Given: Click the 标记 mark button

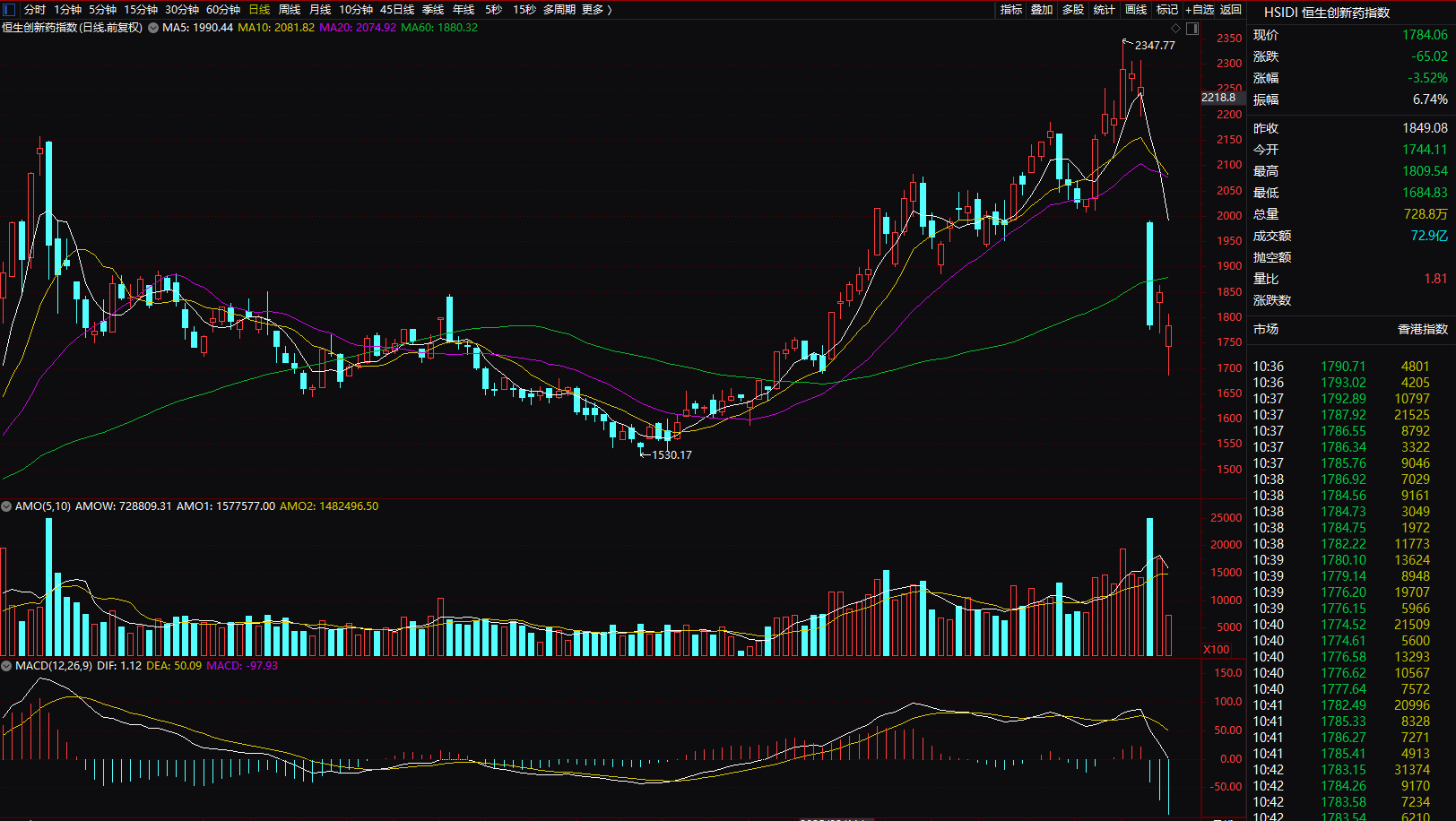Looking at the screenshot, I should pos(1167,10).
